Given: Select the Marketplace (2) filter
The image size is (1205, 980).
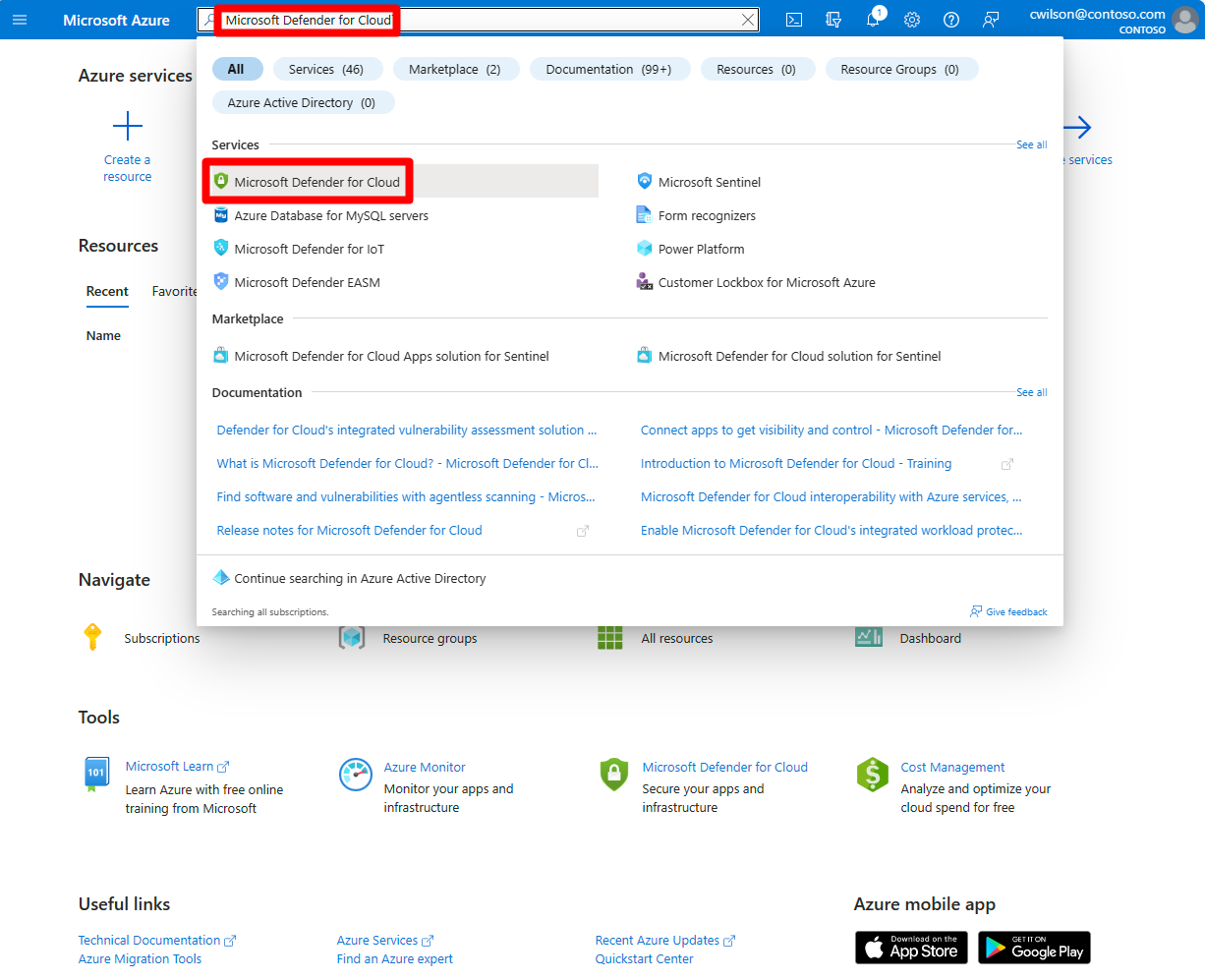Looking at the screenshot, I should 455,69.
